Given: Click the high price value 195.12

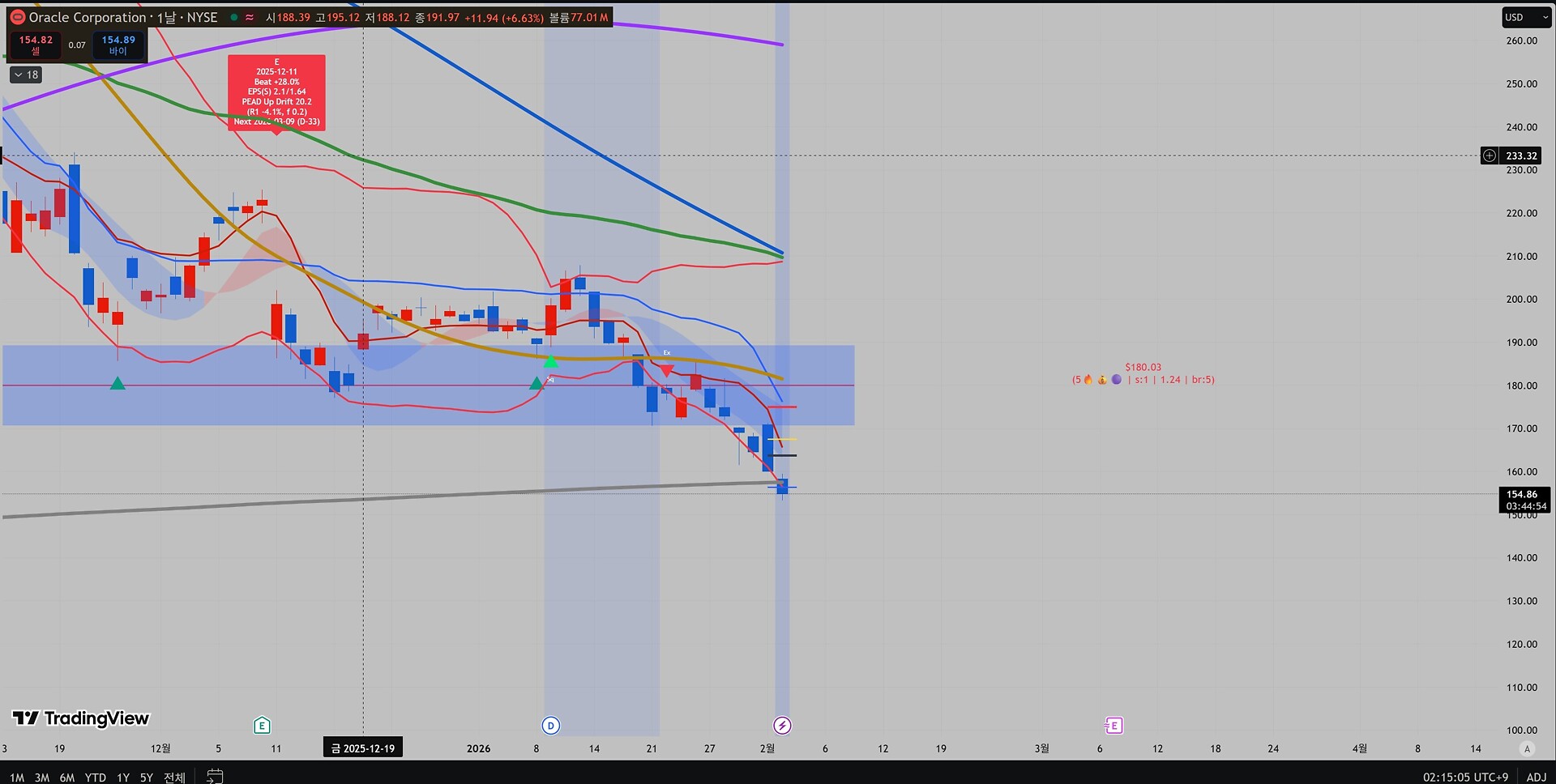Looking at the screenshot, I should 344,17.
